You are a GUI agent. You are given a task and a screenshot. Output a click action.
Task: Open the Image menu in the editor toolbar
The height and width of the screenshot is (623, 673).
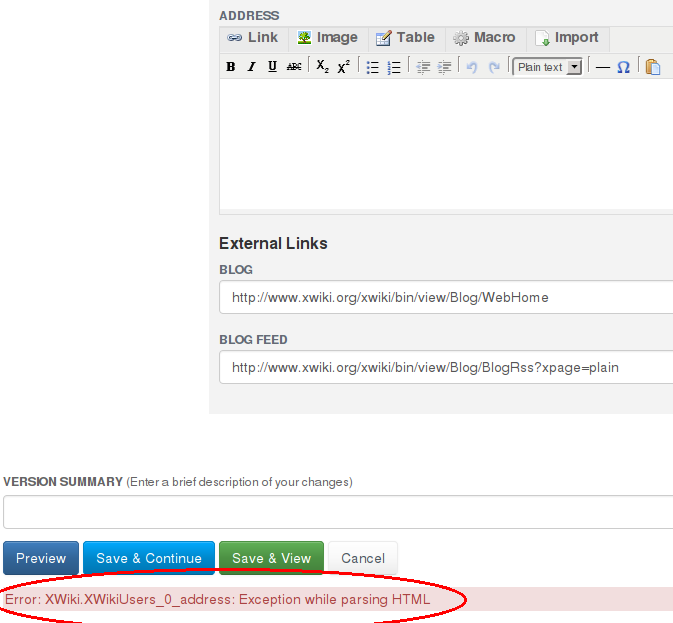tap(328, 38)
